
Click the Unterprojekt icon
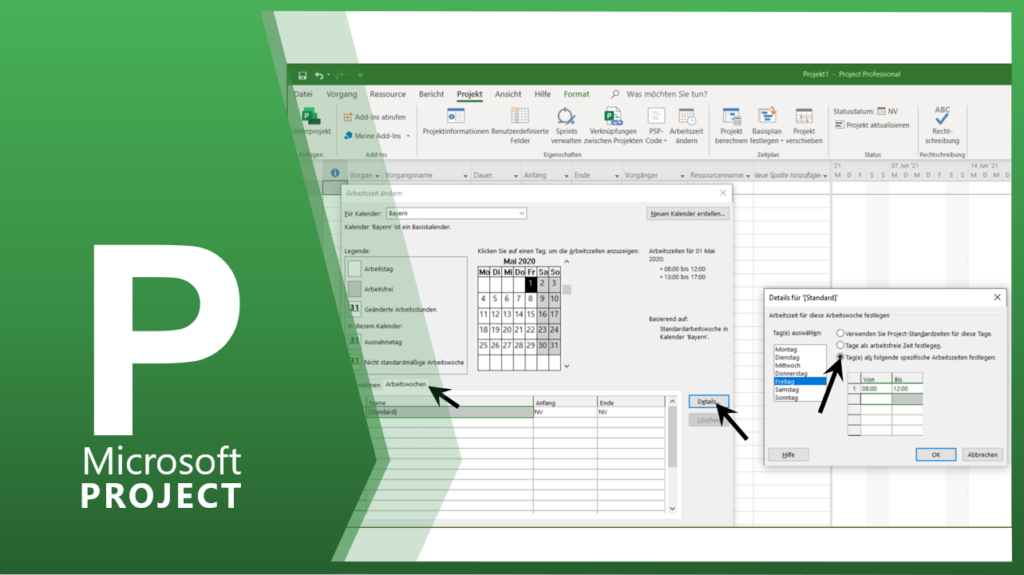point(311,116)
